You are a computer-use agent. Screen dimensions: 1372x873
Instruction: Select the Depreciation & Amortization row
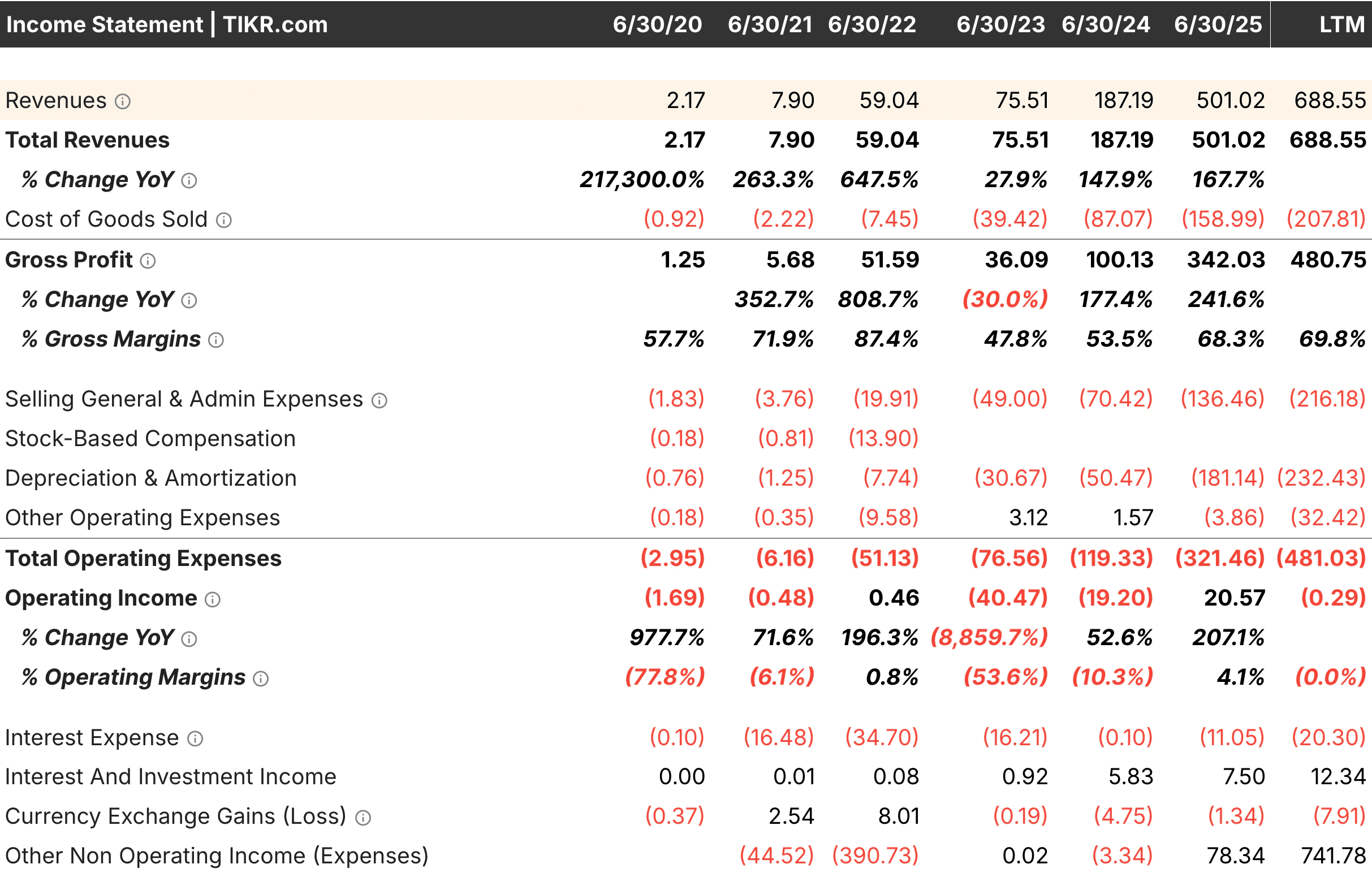151,479
